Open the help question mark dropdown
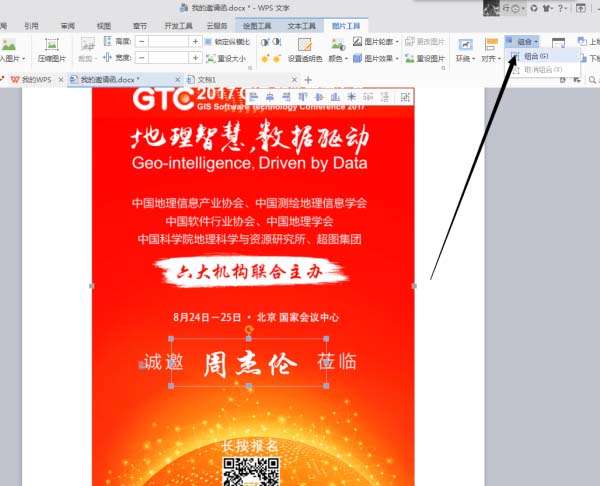 (x=562, y=8)
